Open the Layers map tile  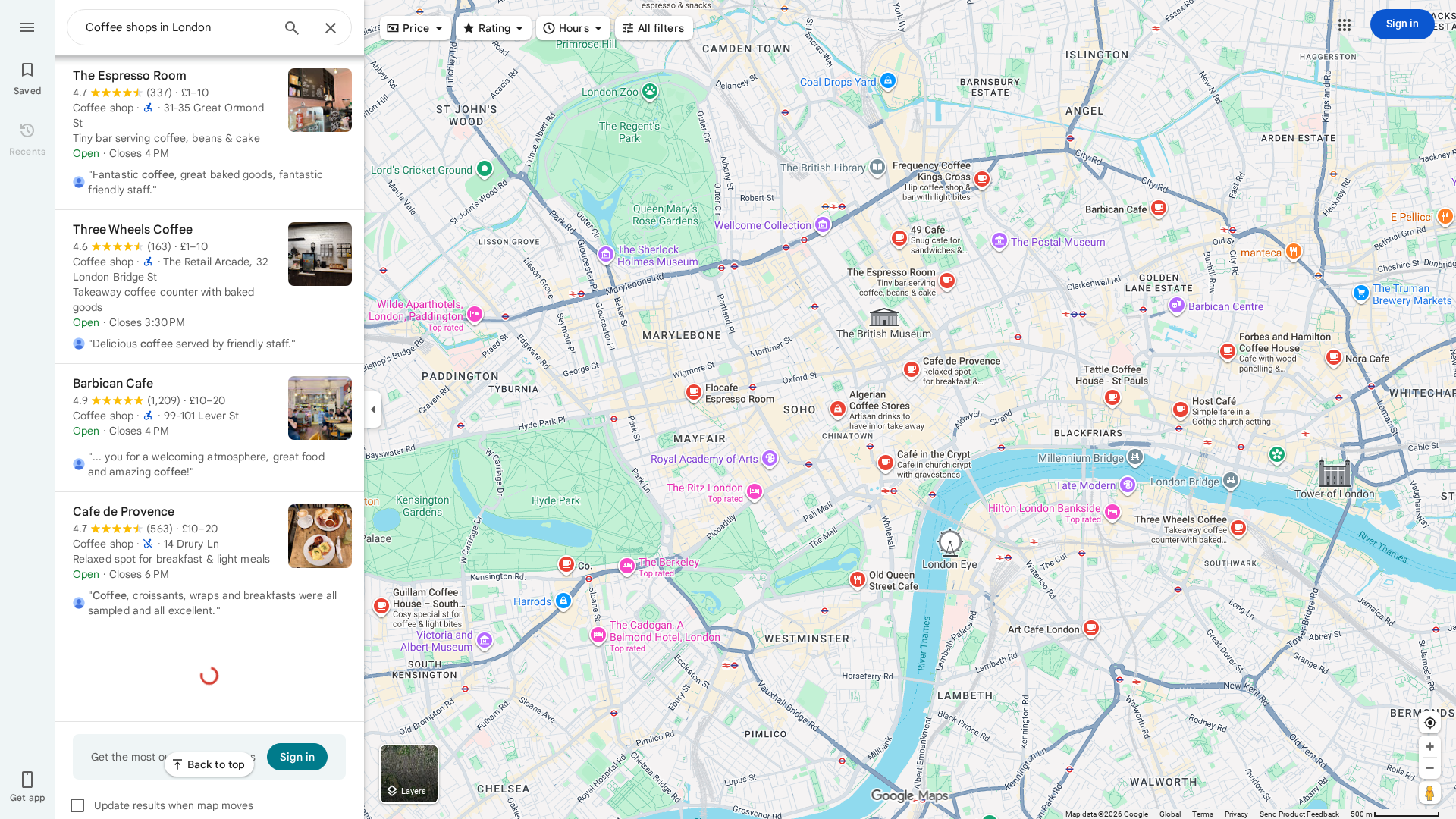[409, 773]
